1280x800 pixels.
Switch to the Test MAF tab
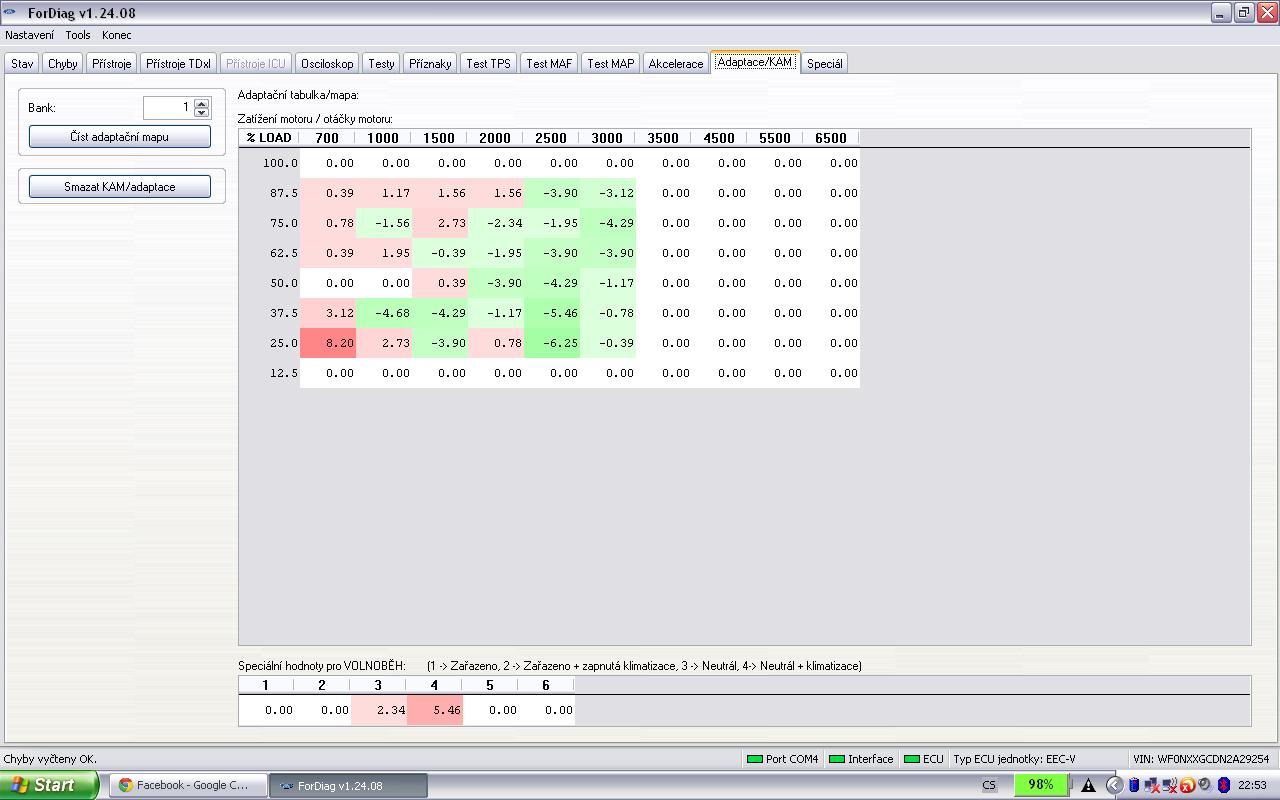click(549, 63)
